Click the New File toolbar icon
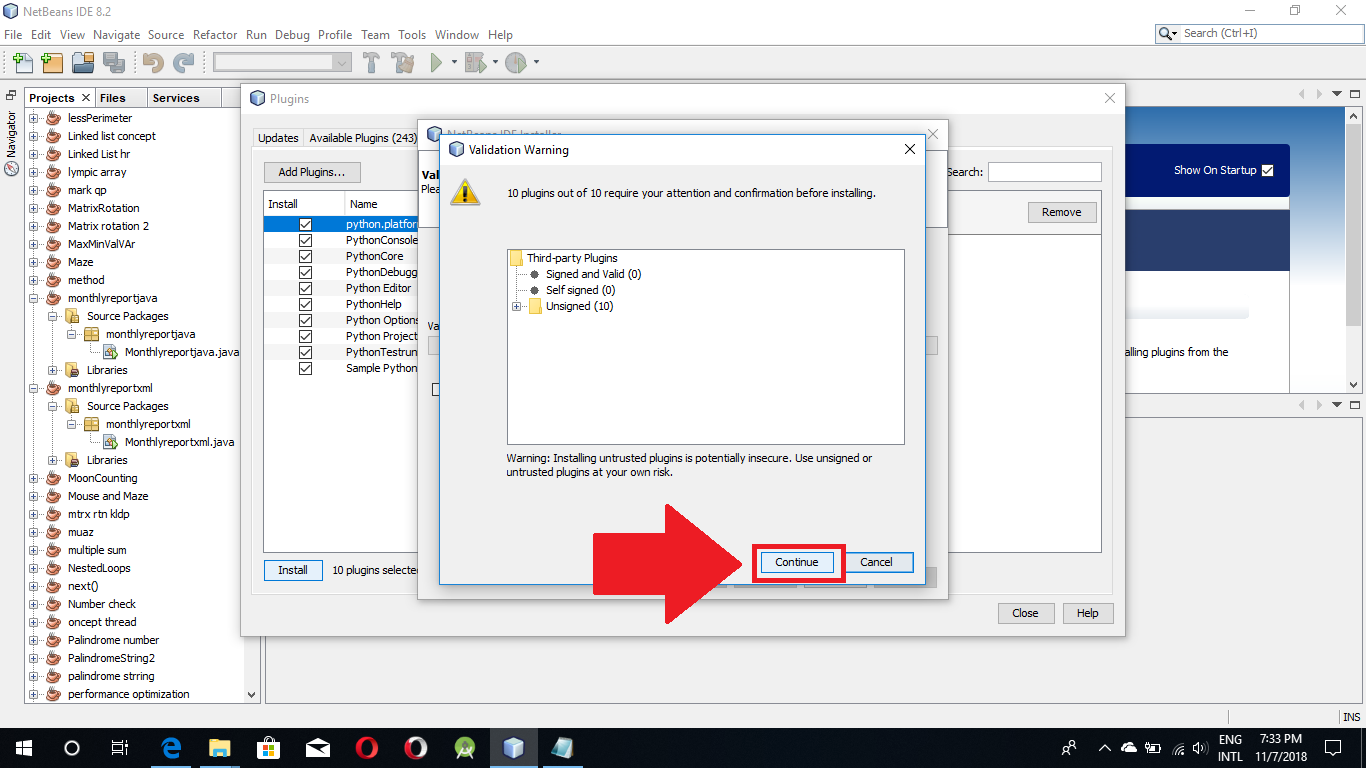1366x768 pixels. [23, 63]
